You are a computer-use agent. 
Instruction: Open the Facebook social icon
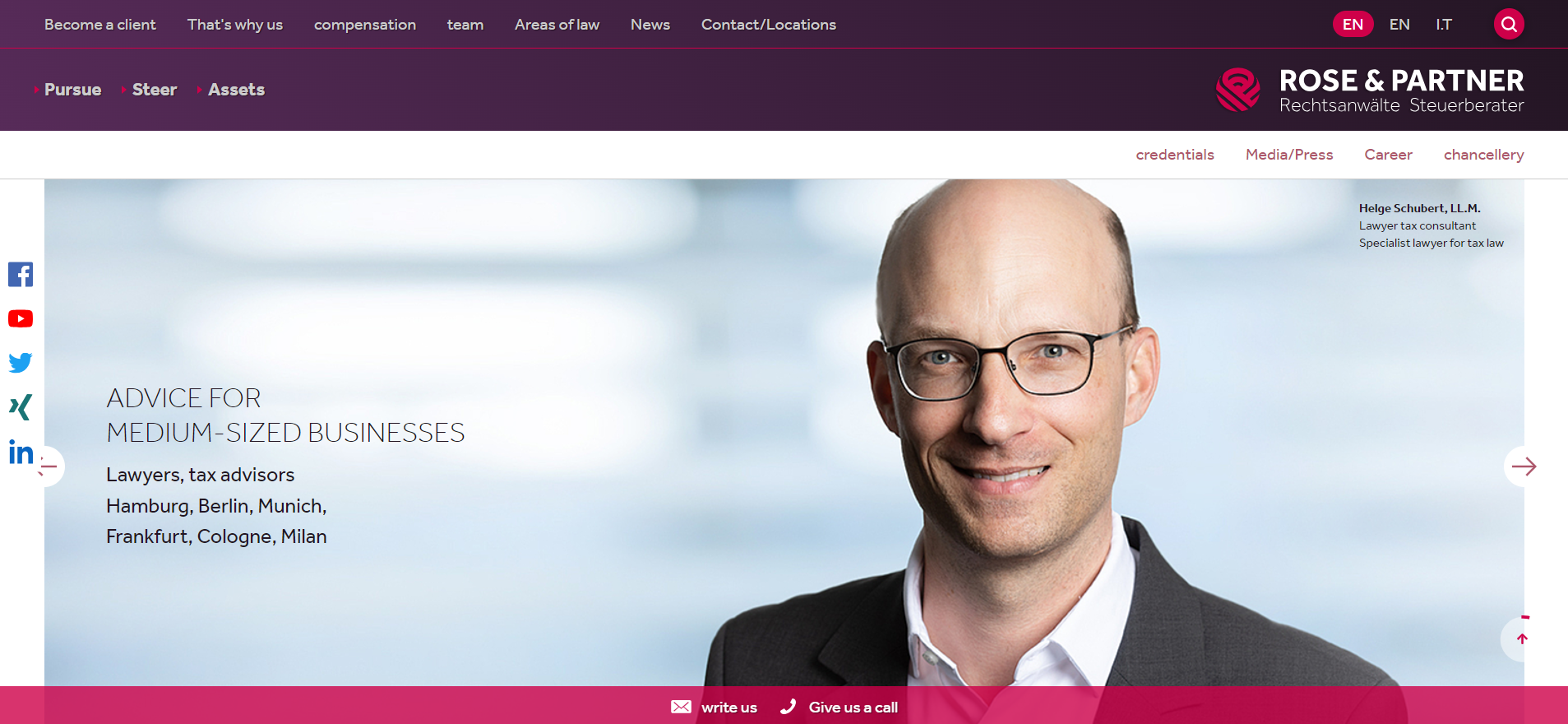(x=21, y=275)
